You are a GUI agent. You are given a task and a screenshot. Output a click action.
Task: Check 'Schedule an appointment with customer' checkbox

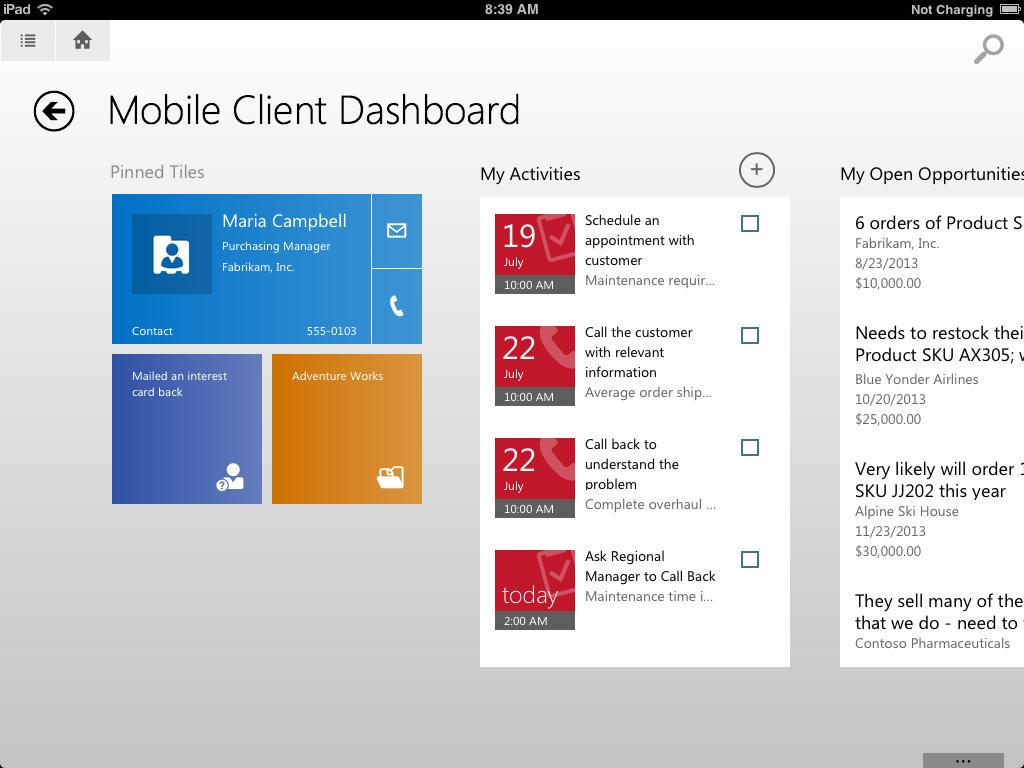749,224
